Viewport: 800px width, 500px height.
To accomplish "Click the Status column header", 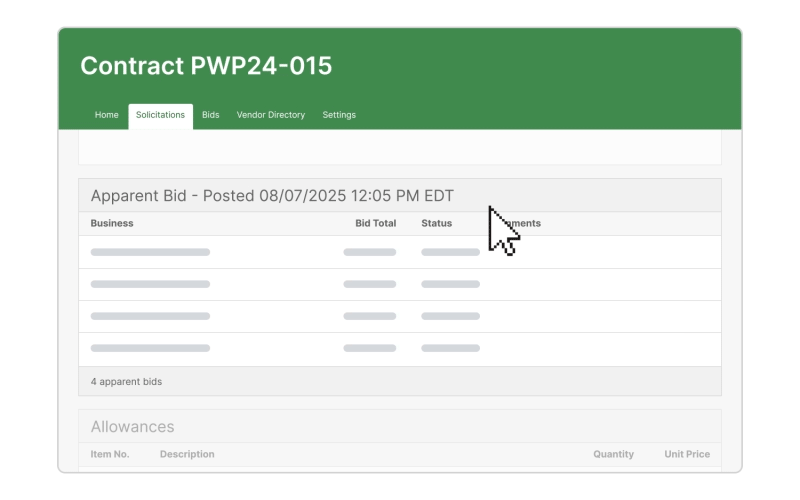I will coord(436,223).
